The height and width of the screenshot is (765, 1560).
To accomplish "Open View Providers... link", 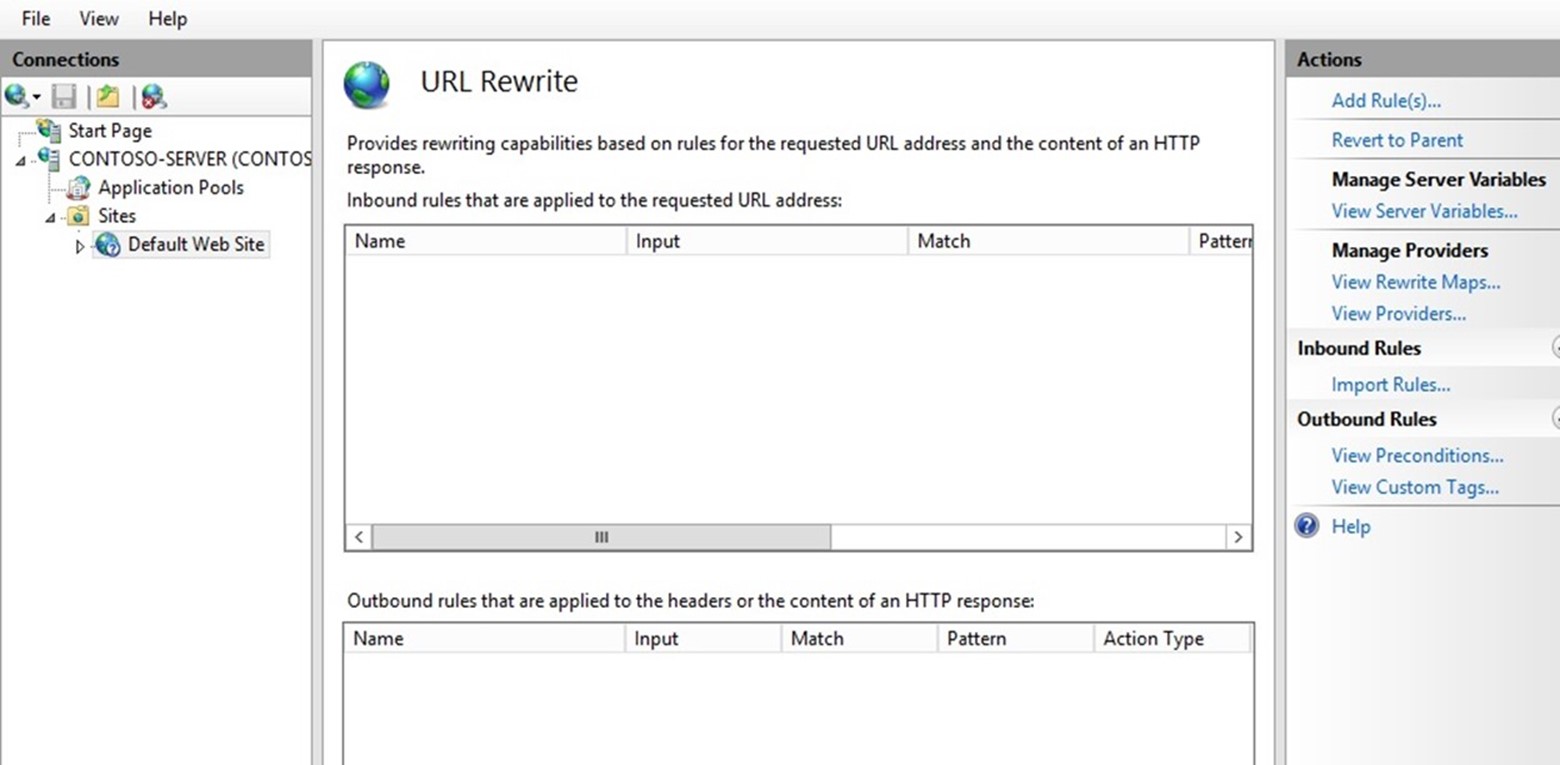I will pos(1399,313).
